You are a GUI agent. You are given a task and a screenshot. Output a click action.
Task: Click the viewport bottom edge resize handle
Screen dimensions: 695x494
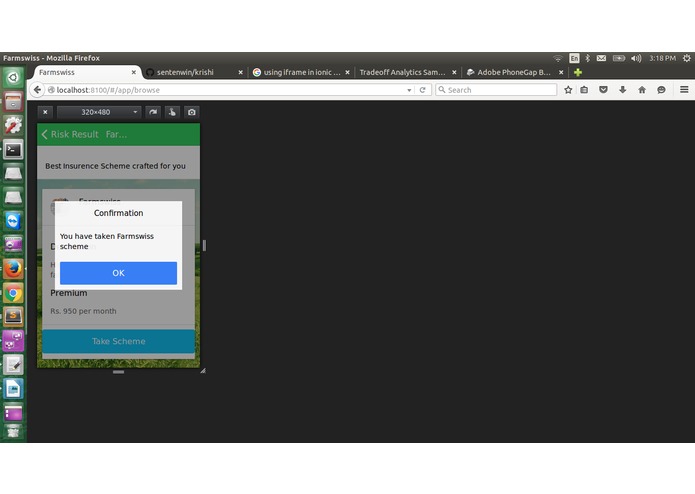118,372
